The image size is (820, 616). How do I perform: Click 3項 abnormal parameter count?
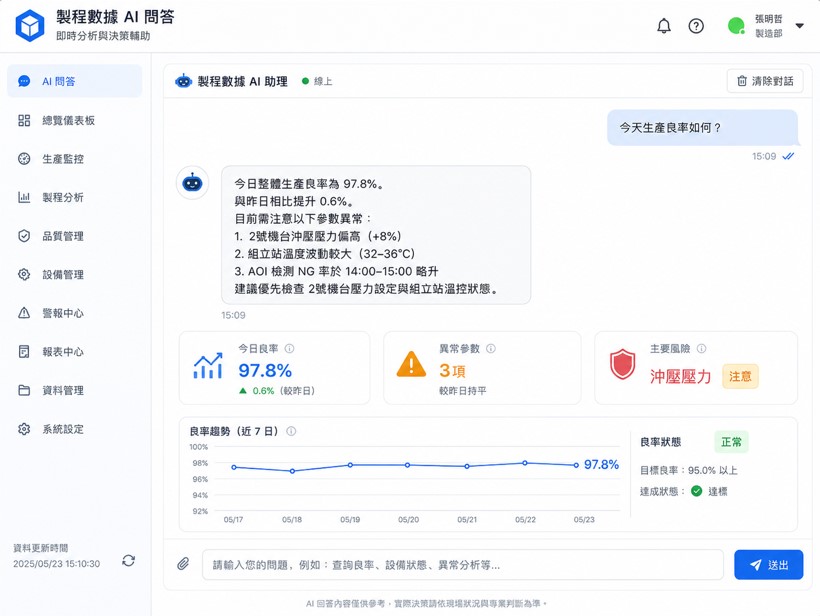[x=452, y=371]
